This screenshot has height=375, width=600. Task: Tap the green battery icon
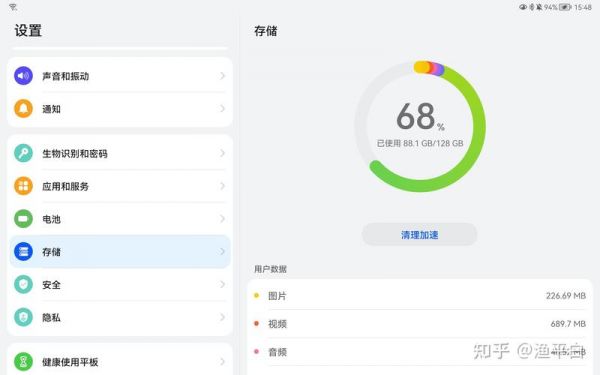point(23,219)
